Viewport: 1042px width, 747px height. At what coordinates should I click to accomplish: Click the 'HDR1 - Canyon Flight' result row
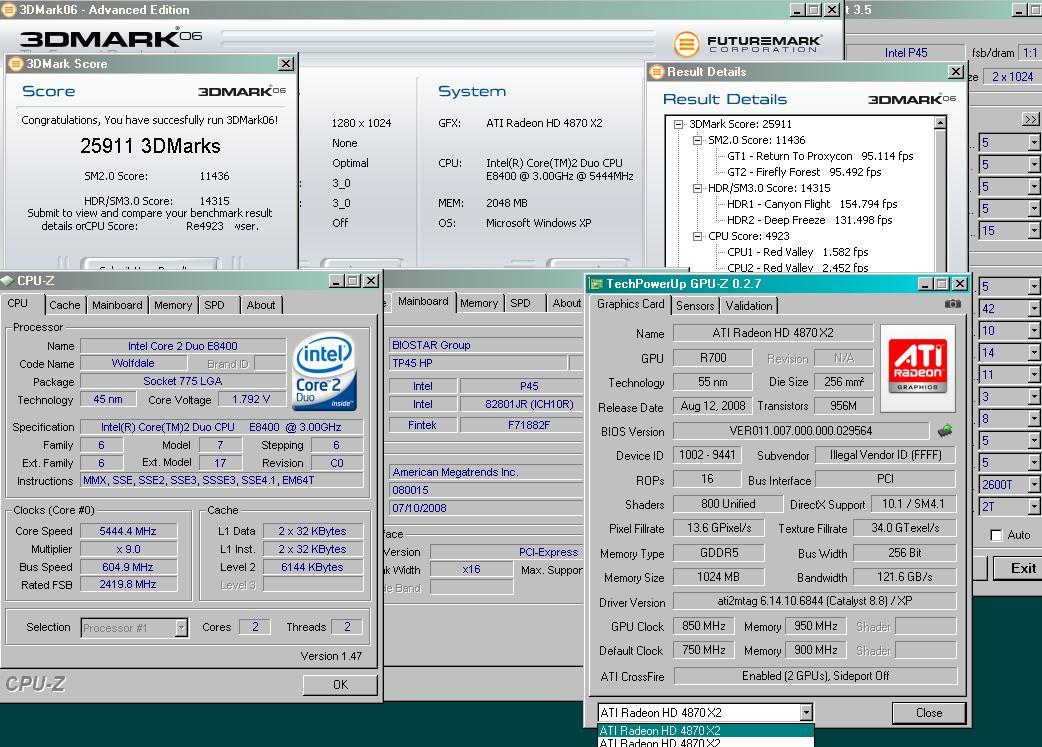click(812, 204)
